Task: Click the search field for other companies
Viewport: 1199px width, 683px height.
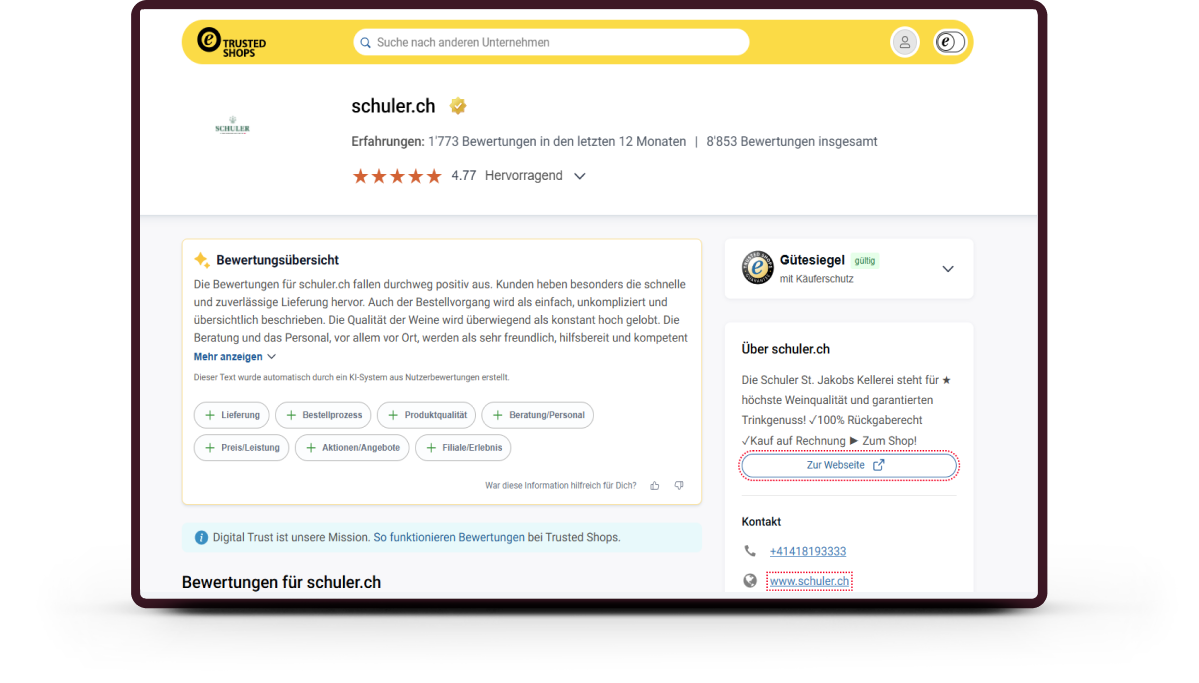Action: [551, 42]
